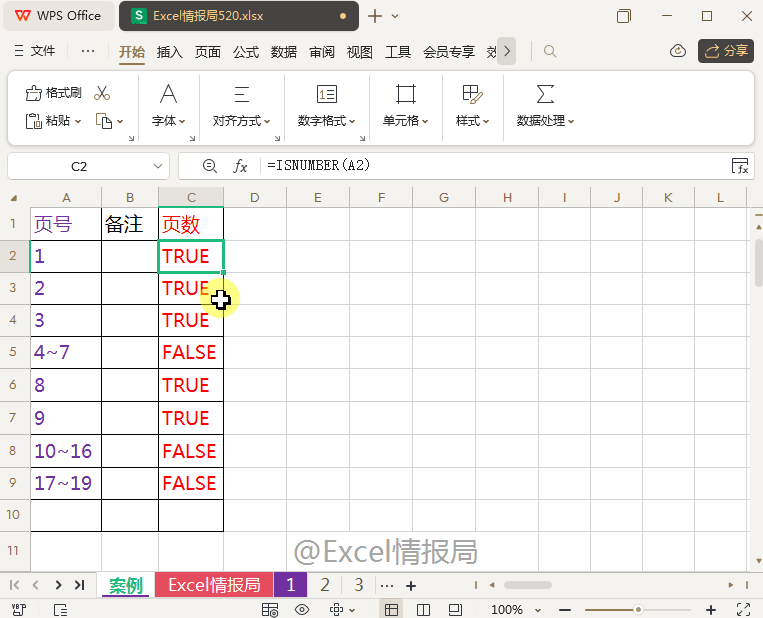Image resolution: width=763 pixels, height=618 pixels.
Task: Toggle the eye reading mode icon
Action: tap(302, 609)
